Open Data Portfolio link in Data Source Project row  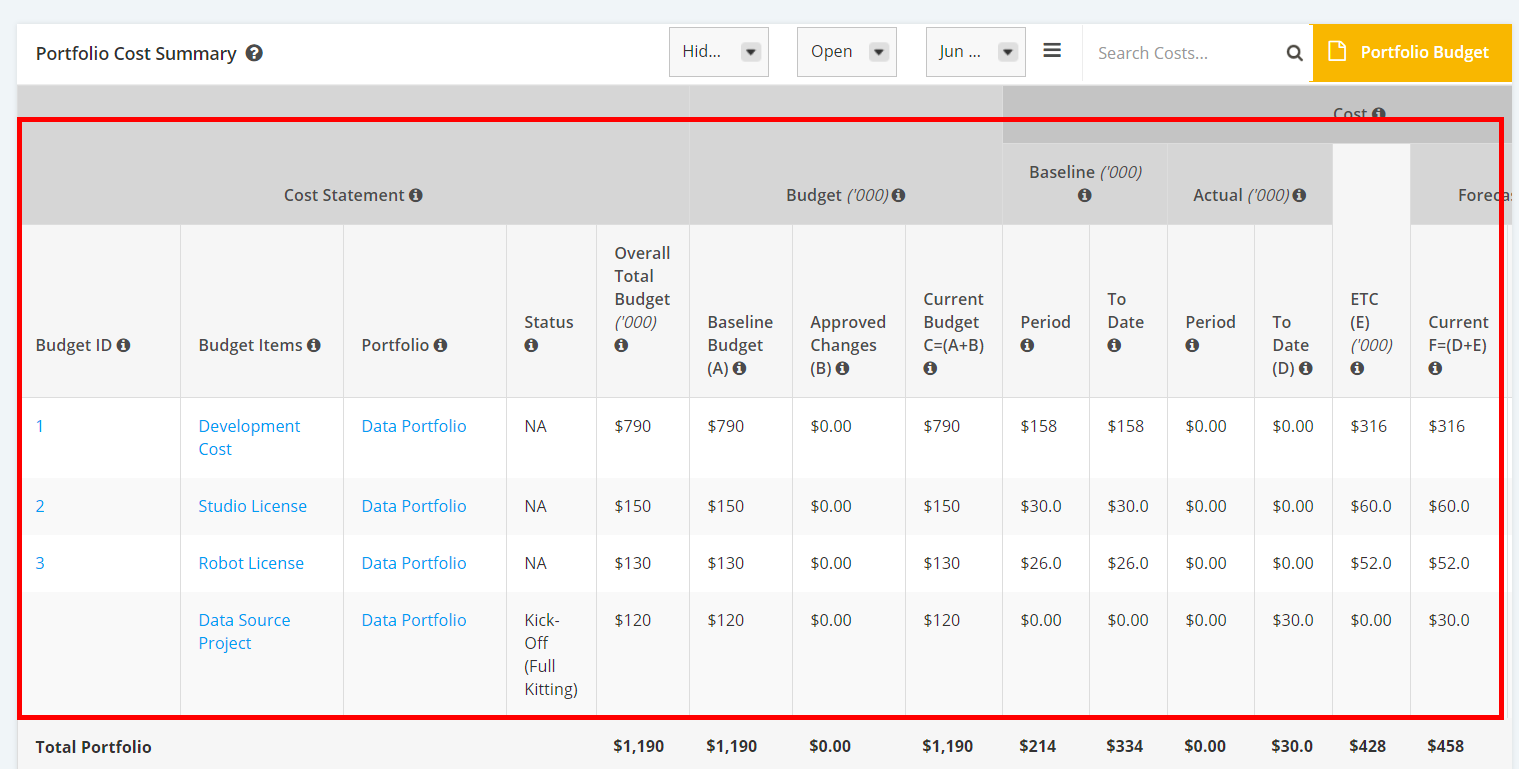click(x=414, y=620)
